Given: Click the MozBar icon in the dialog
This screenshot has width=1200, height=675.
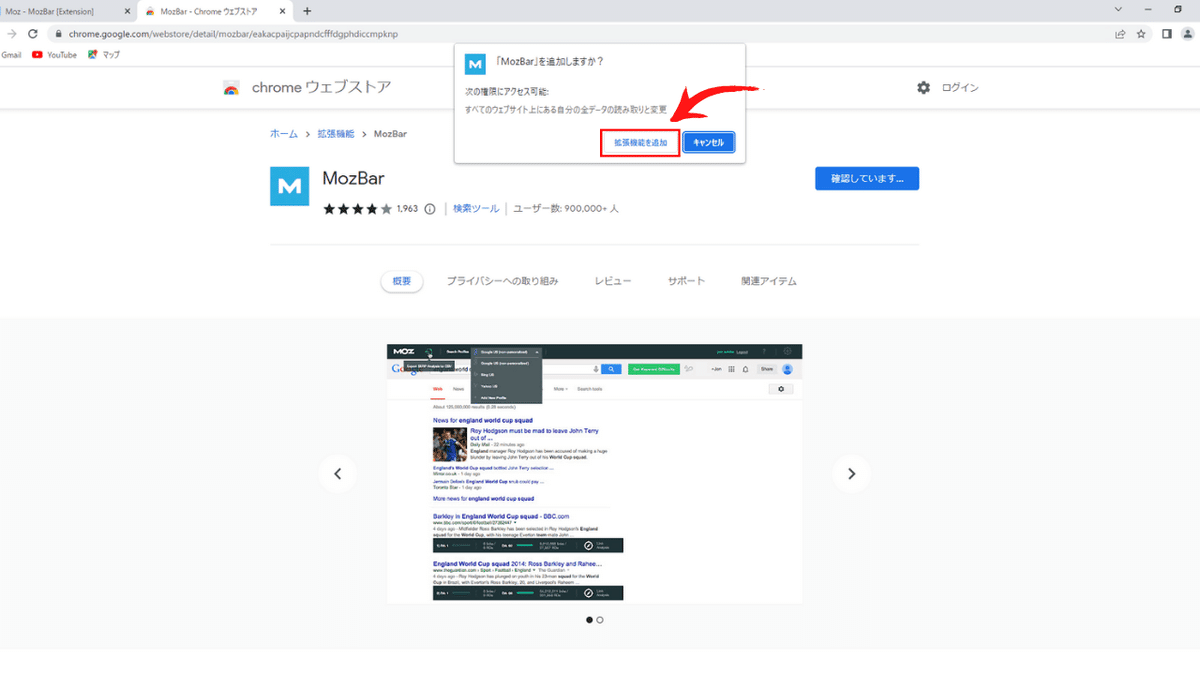Looking at the screenshot, I should click(x=475, y=64).
